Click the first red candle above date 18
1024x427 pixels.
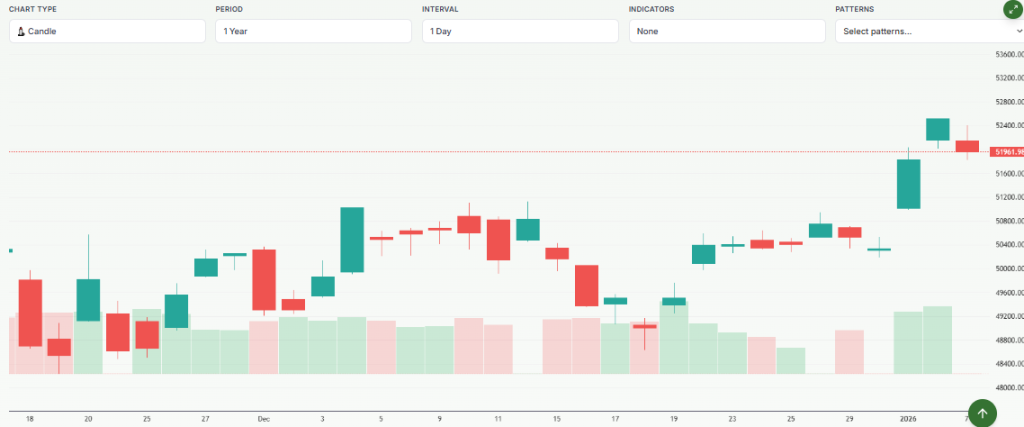[x=30, y=312]
